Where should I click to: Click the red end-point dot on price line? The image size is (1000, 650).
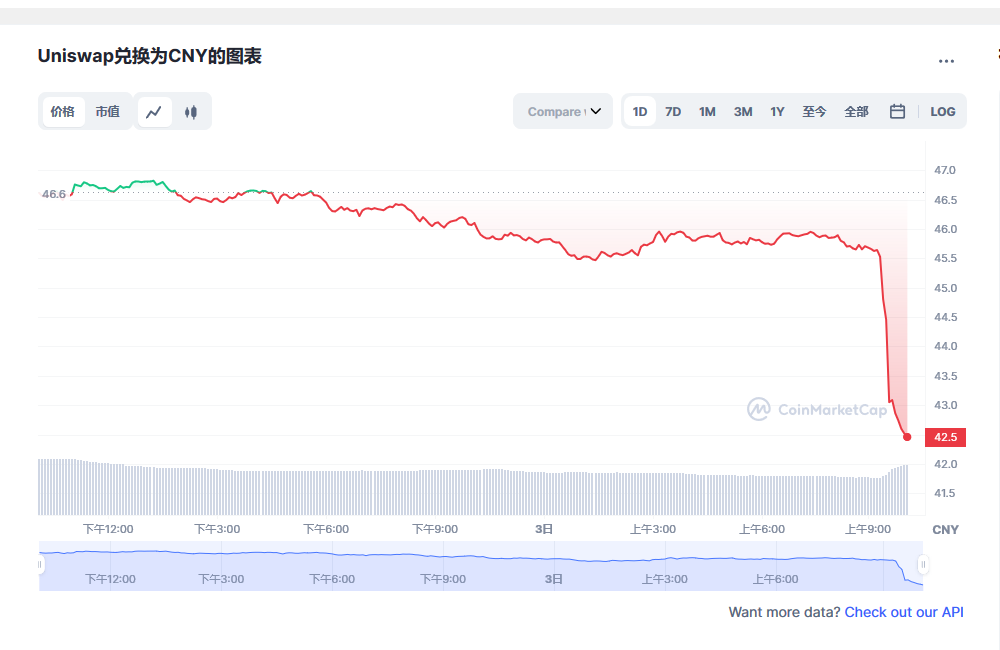(x=907, y=437)
